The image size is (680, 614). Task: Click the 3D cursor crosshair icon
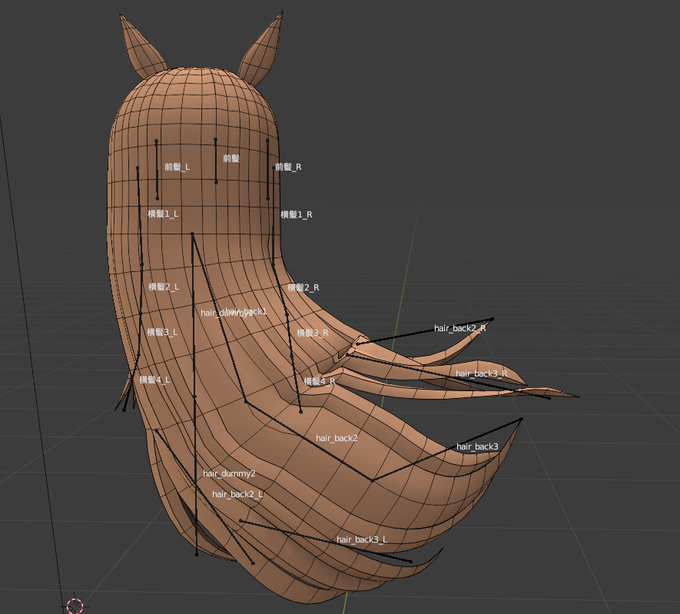click(75, 605)
